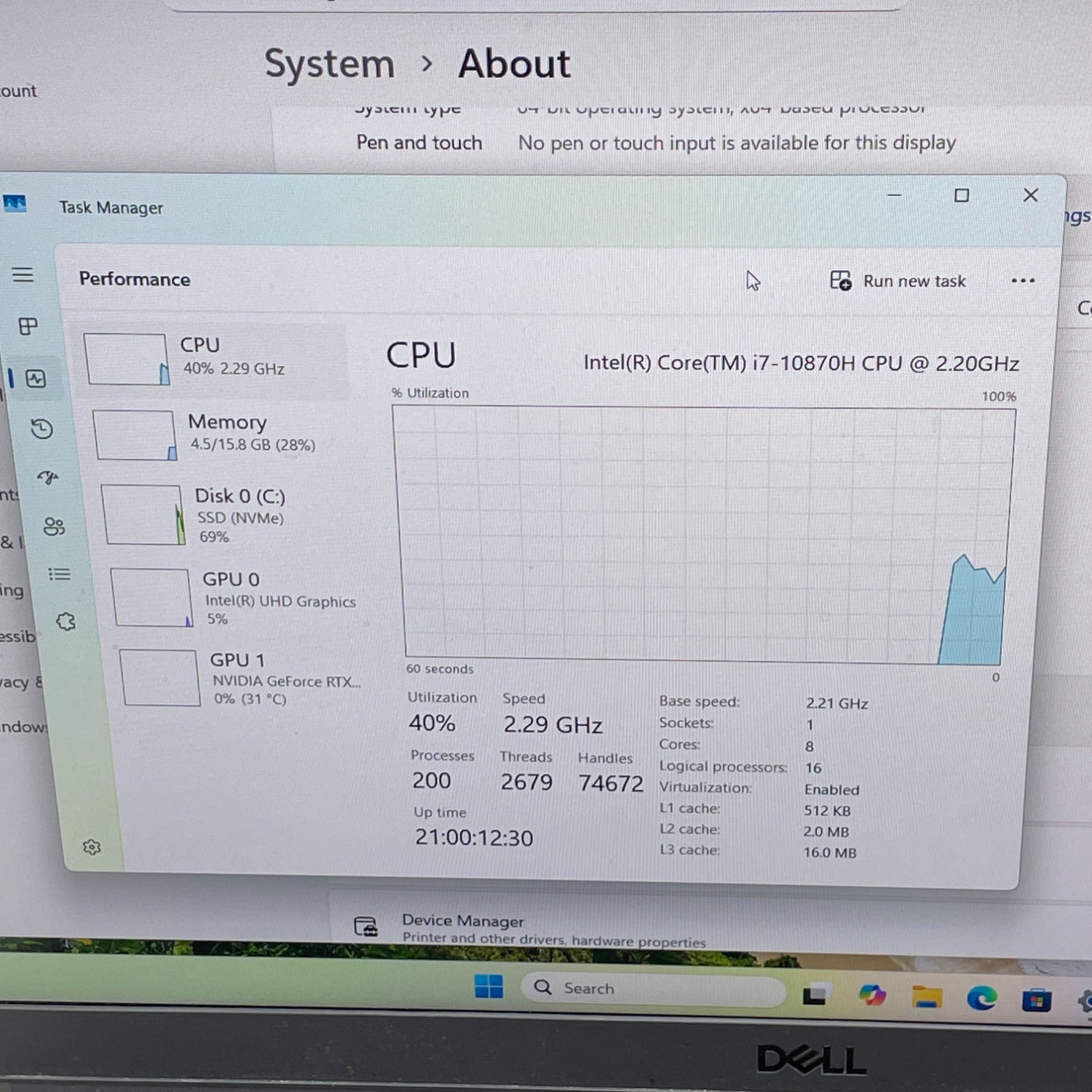Select Disk 0 (C:) performance entry

coord(233,515)
